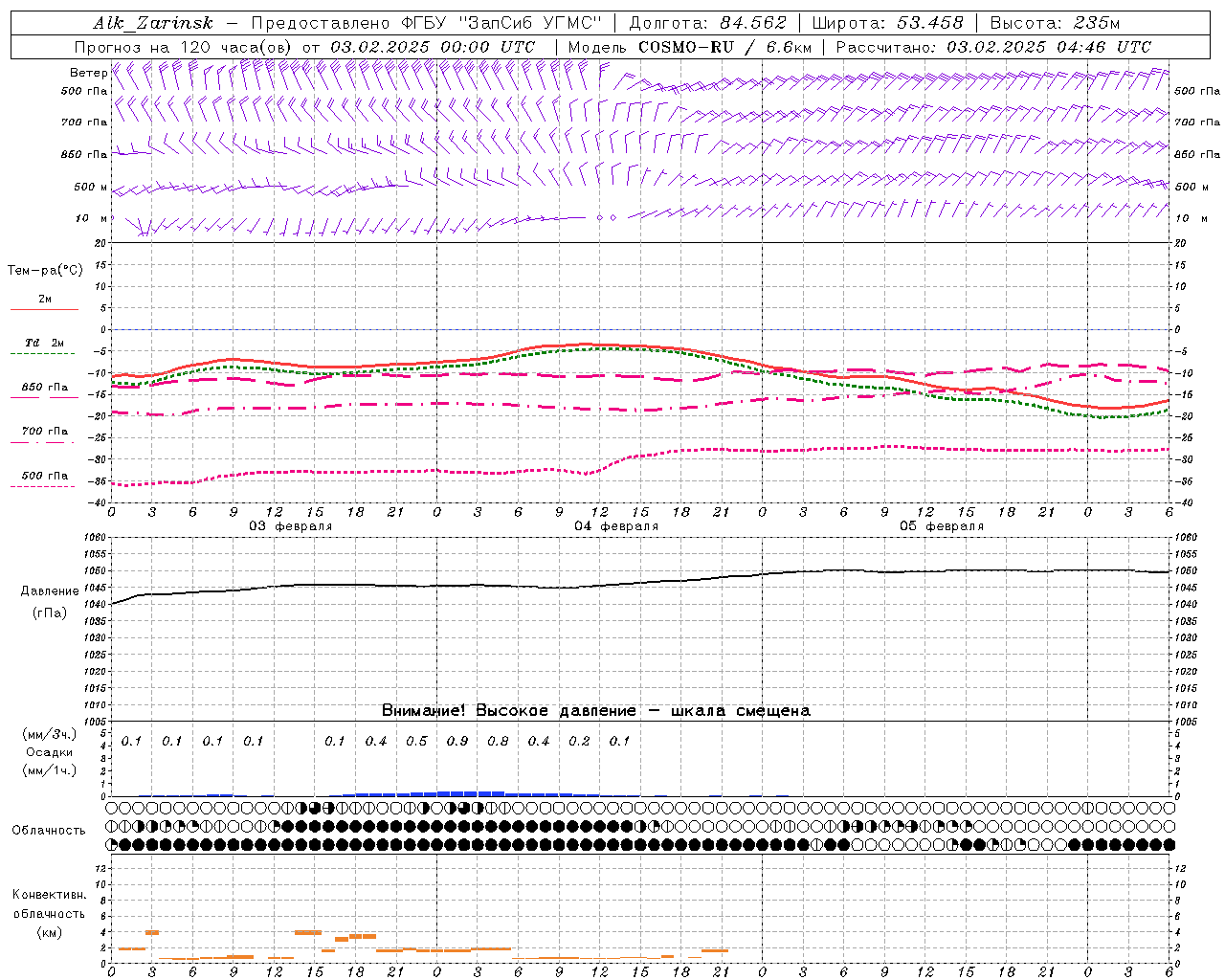This screenshot has height=980, width=1225.
Task: Click the station name Alk_Zarinsk in header
Action: 153,23
